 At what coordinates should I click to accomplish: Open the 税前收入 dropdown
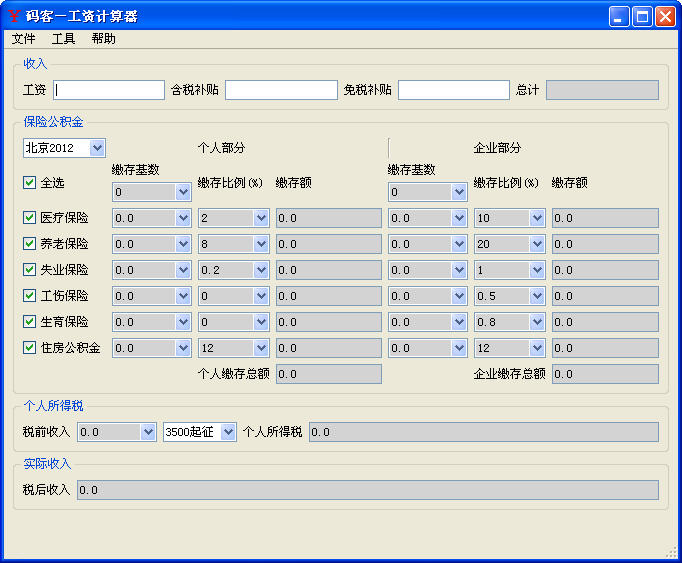click(x=117, y=432)
